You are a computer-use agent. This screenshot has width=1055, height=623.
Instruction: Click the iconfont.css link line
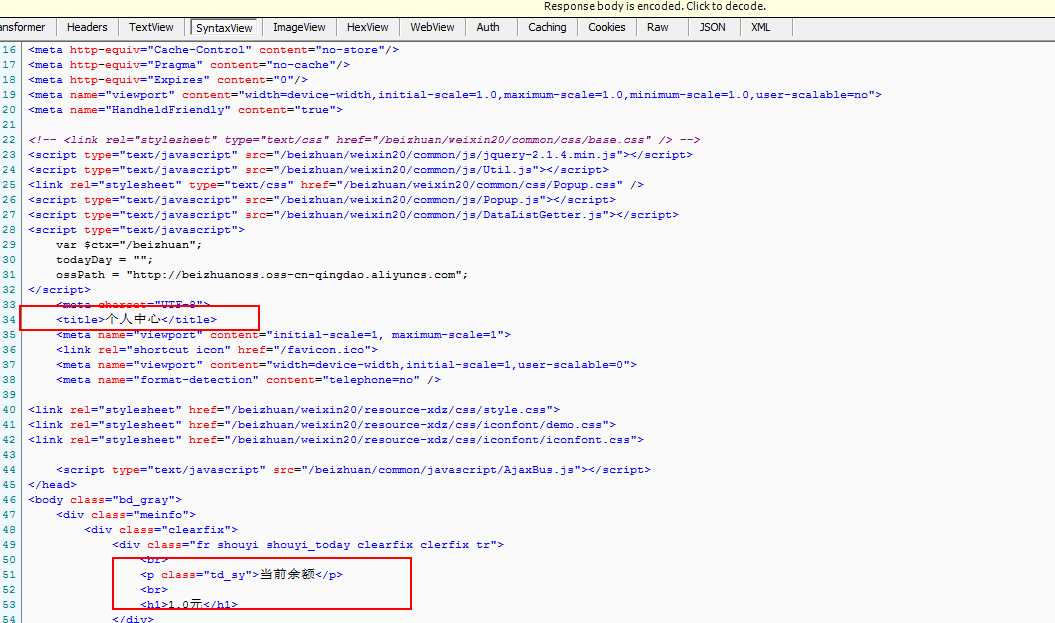coord(336,439)
